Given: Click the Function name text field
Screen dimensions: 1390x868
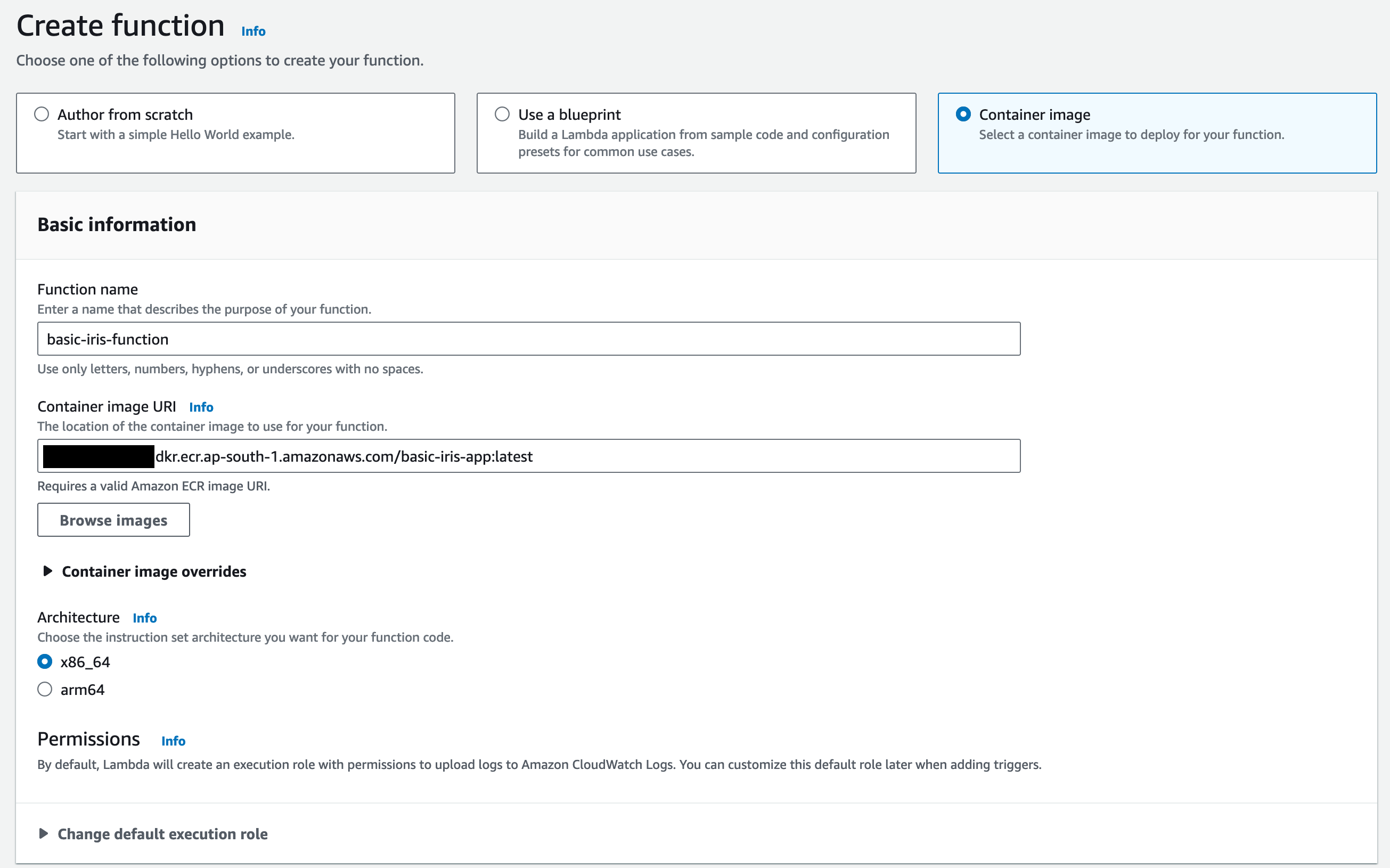Looking at the screenshot, I should [x=528, y=339].
